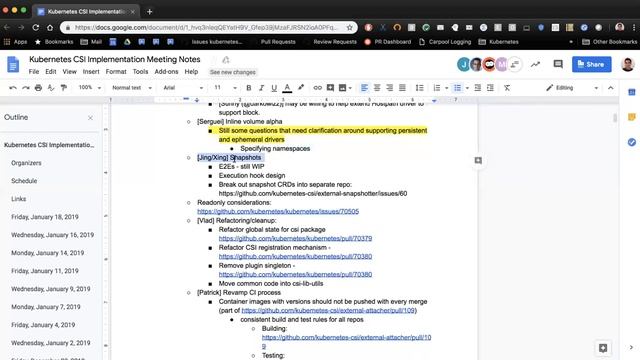The image size is (640, 360).
Task: Click the See new changes button
Action: click(233, 72)
